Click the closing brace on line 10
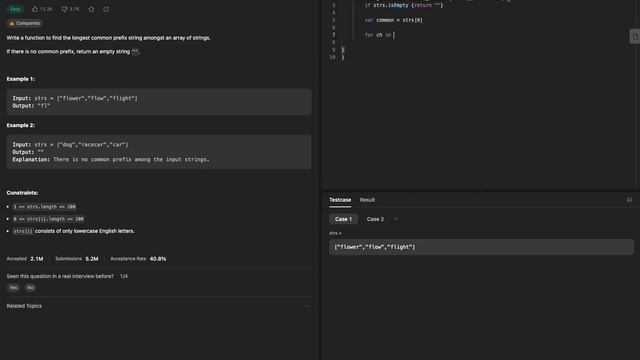 [x=342, y=58]
